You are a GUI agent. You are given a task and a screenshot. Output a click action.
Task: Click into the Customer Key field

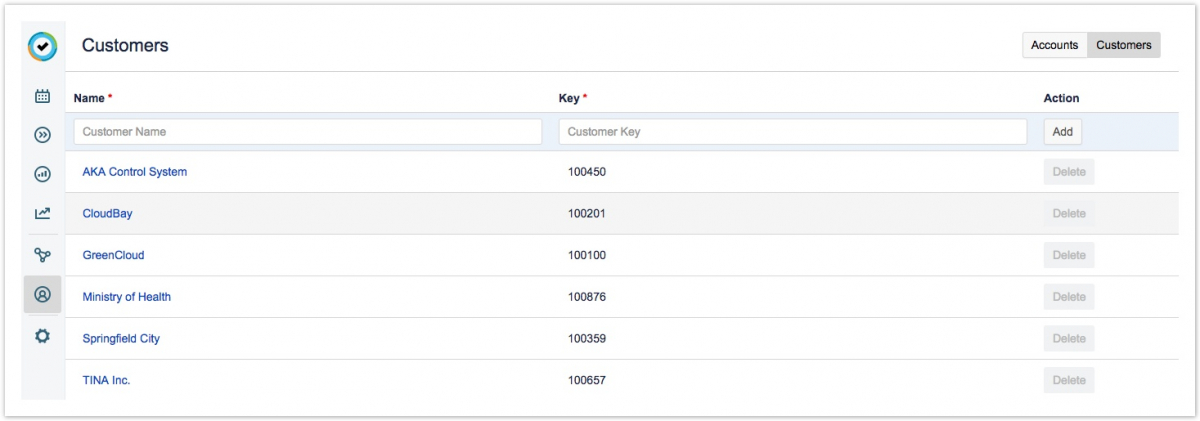[793, 132]
